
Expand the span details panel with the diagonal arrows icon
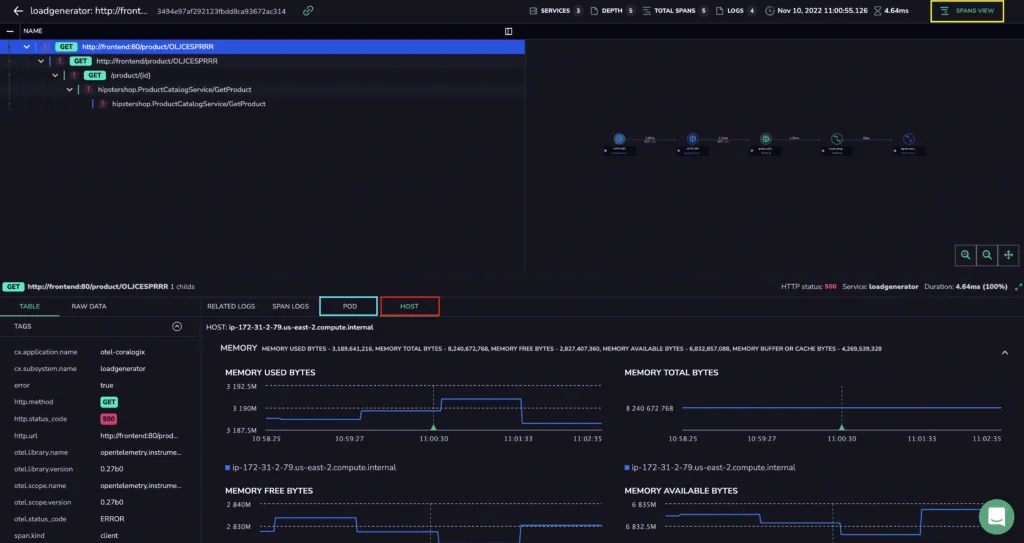(x=1018, y=287)
